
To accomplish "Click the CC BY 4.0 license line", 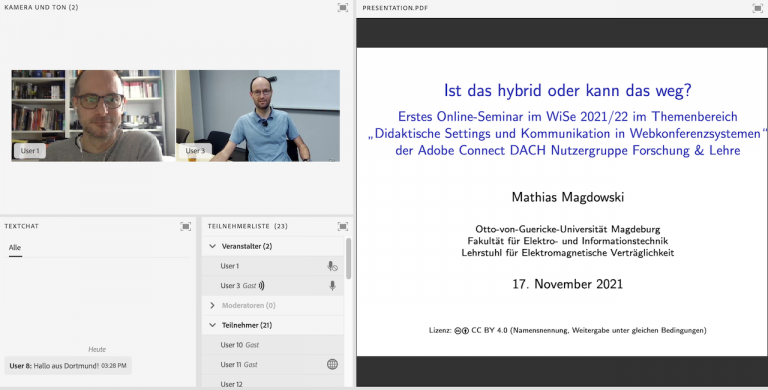I will click(x=568, y=330).
